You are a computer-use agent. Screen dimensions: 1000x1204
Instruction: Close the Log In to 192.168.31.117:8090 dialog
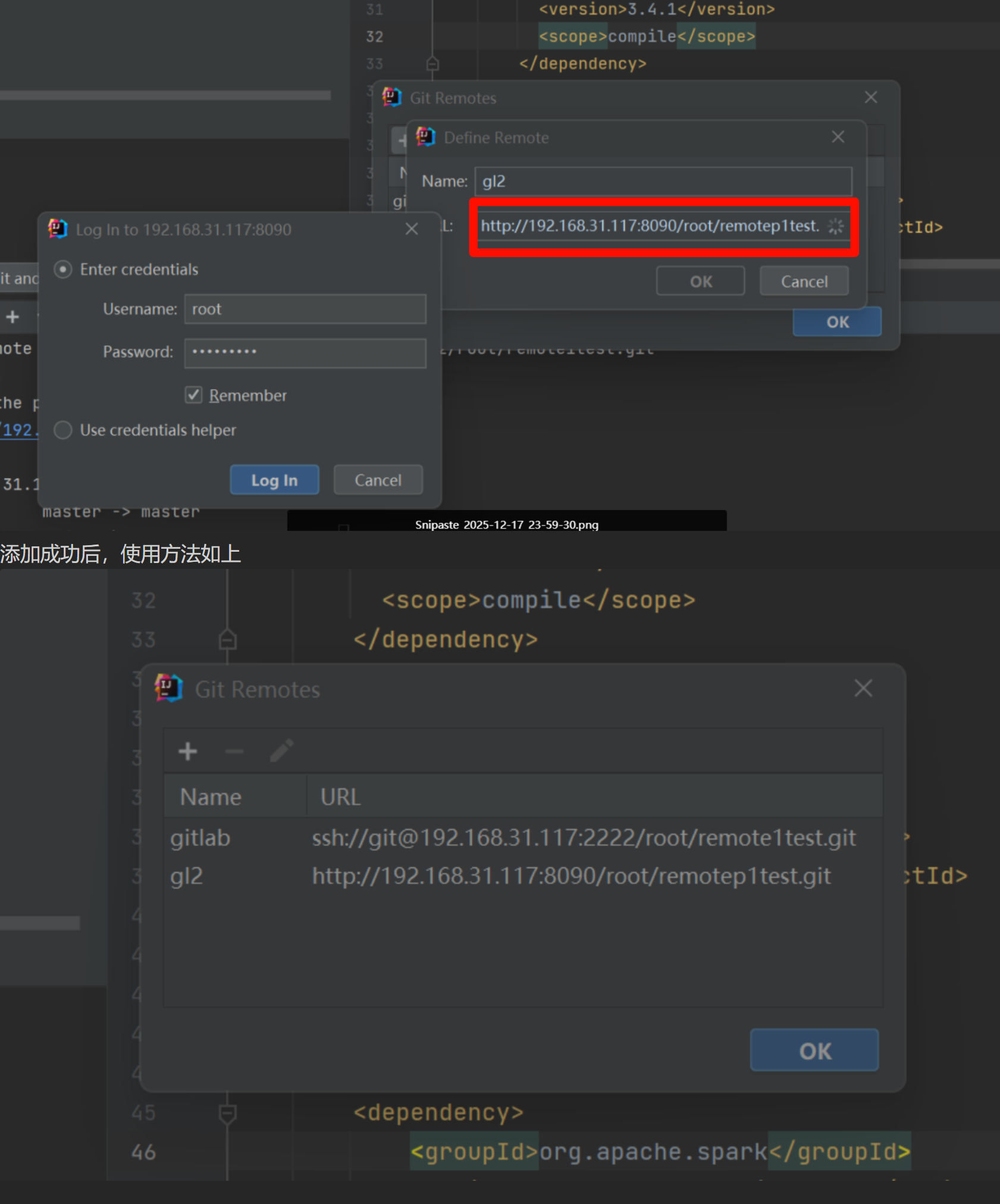tap(412, 229)
